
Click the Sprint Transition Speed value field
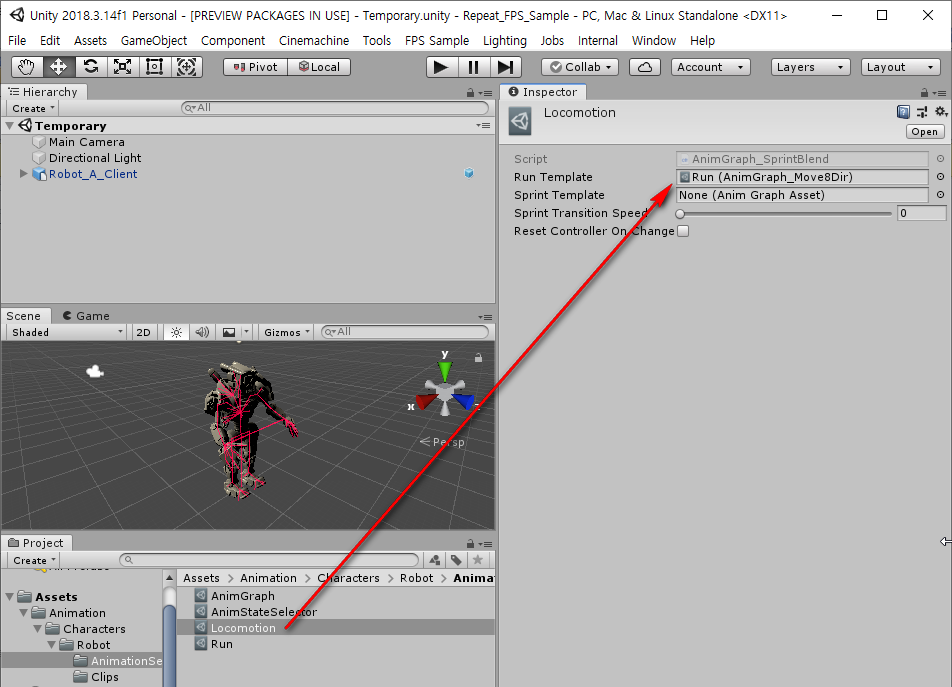(921, 213)
